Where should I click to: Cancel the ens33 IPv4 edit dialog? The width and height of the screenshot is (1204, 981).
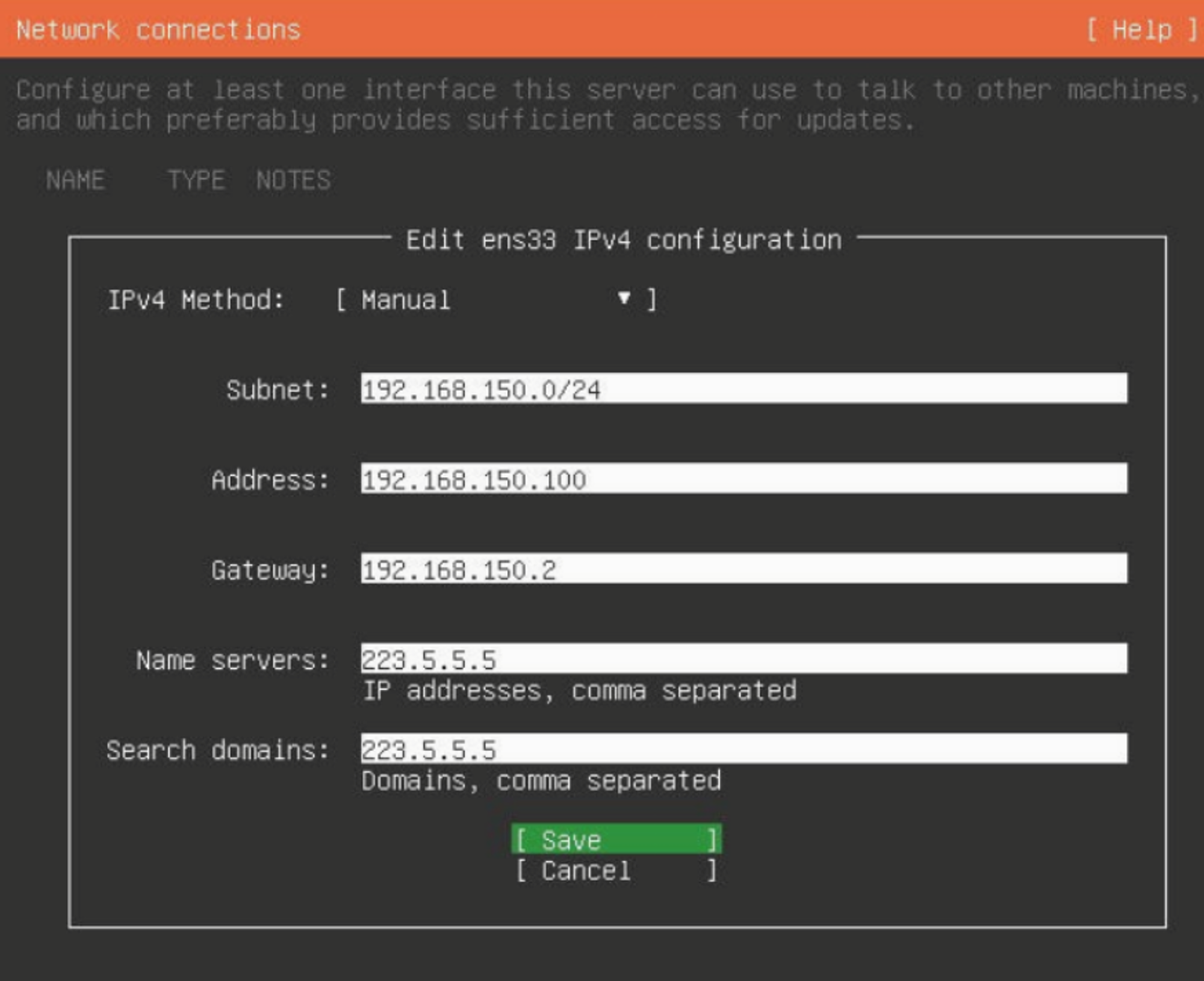click(x=616, y=870)
